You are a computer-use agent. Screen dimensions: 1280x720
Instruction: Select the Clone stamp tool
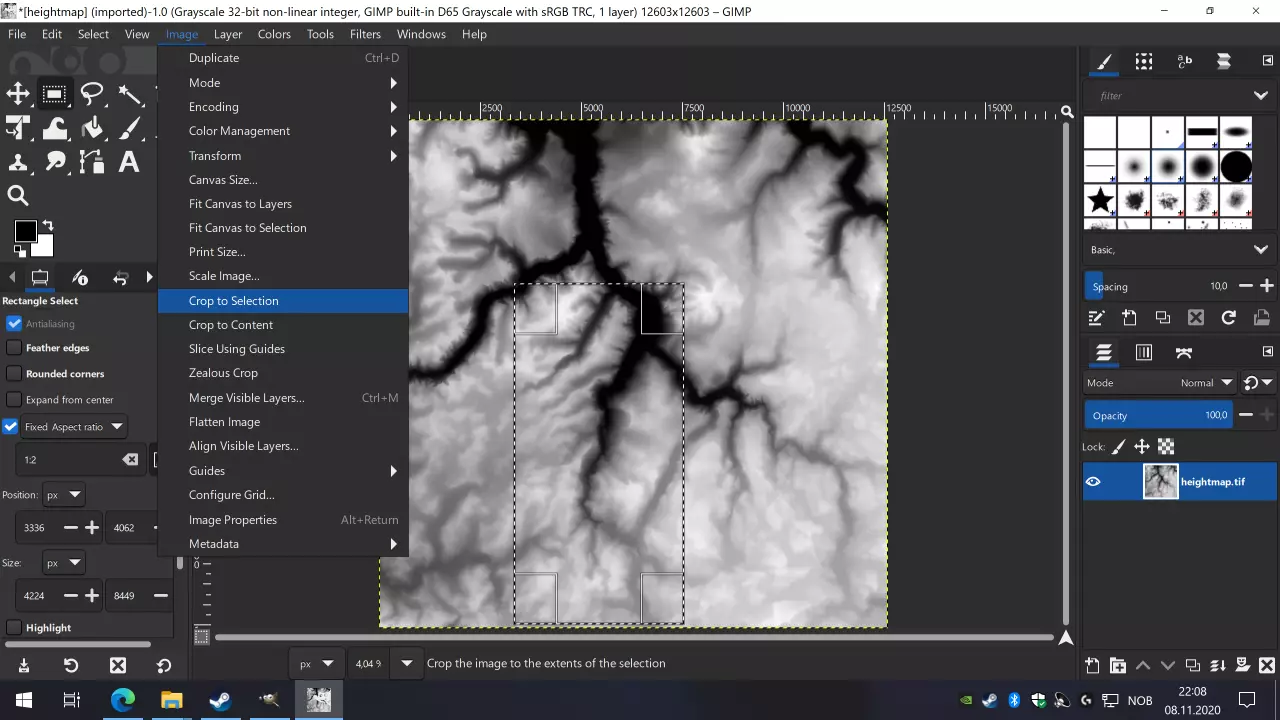click(18, 162)
